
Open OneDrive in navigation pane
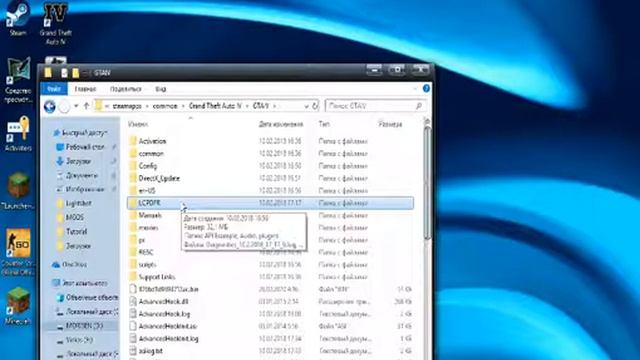coord(70,265)
